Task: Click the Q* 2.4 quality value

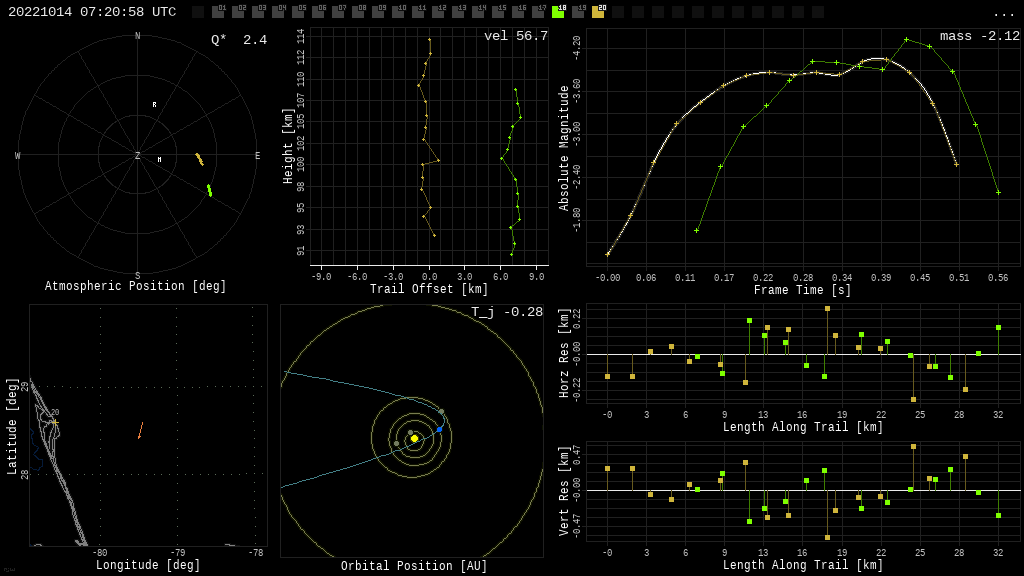Action: (238, 40)
